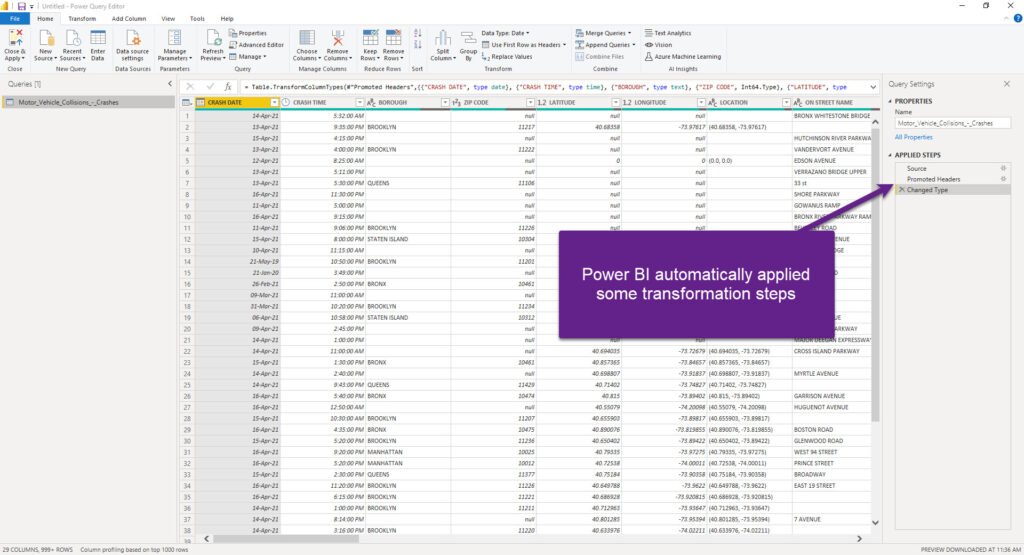The height and width of the screenshot is (555, 1024).
Task: Click the formula bar cancel X icon
Action: pos(190,86)
